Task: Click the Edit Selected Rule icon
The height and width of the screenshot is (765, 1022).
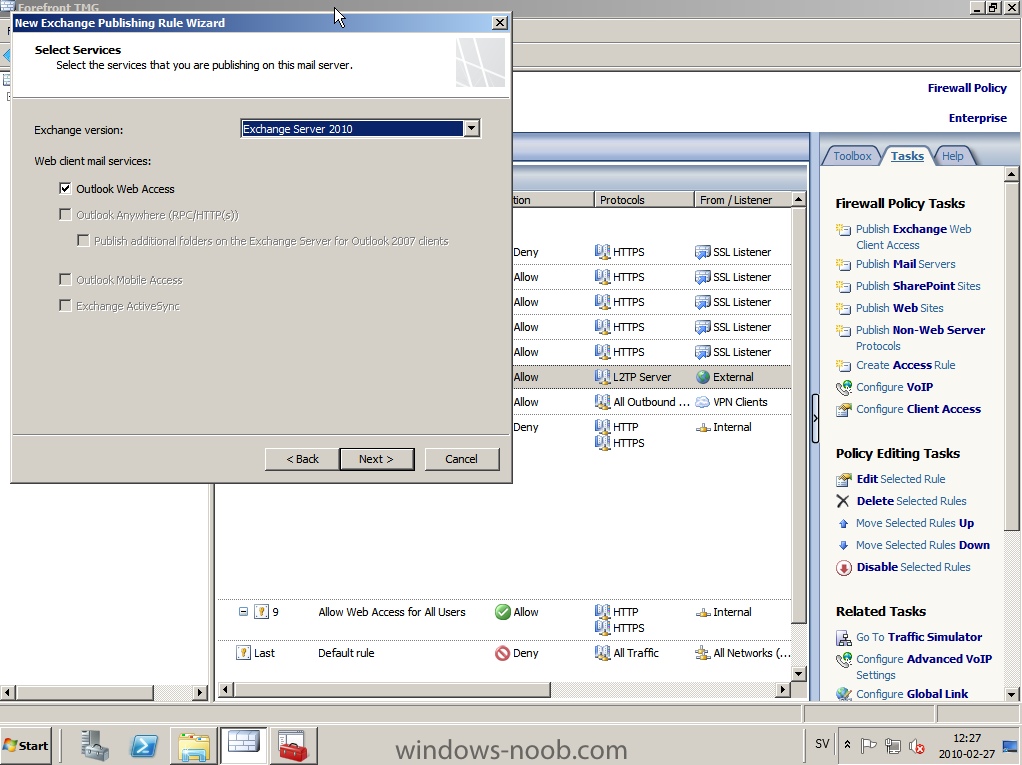Action: coord(844,480)
